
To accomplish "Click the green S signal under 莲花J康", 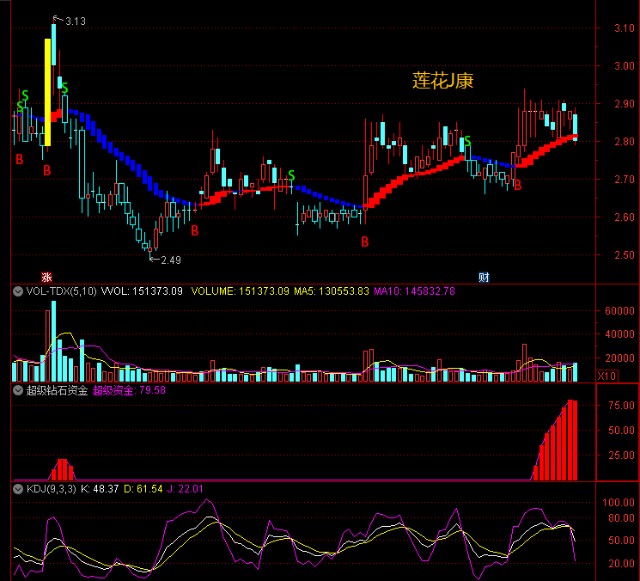I will [468, 142].
